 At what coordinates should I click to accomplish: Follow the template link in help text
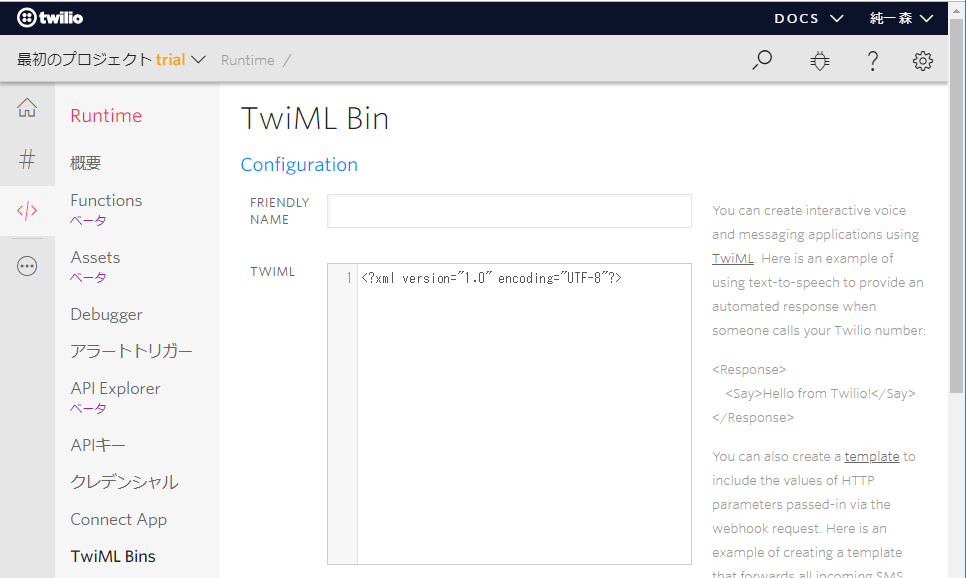(872, 457)
